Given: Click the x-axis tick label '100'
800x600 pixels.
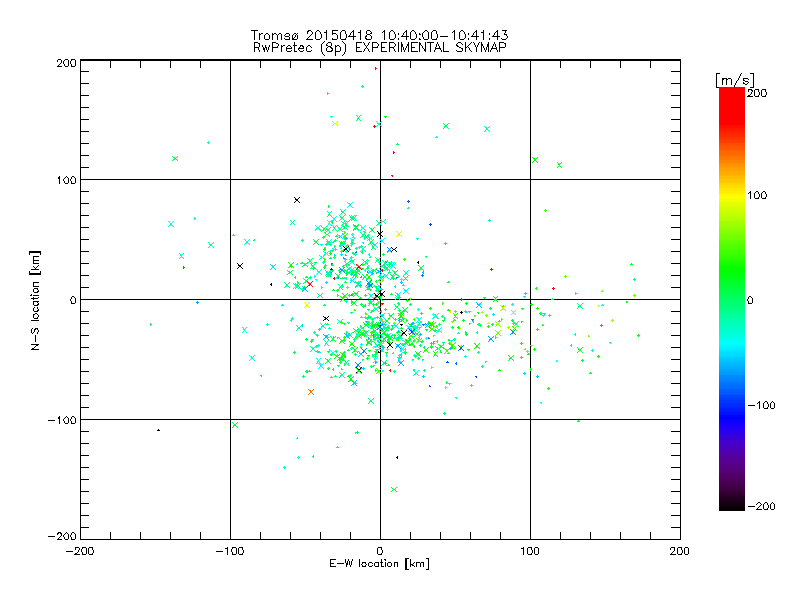Looking at the screenshot, I should [530, 551].
